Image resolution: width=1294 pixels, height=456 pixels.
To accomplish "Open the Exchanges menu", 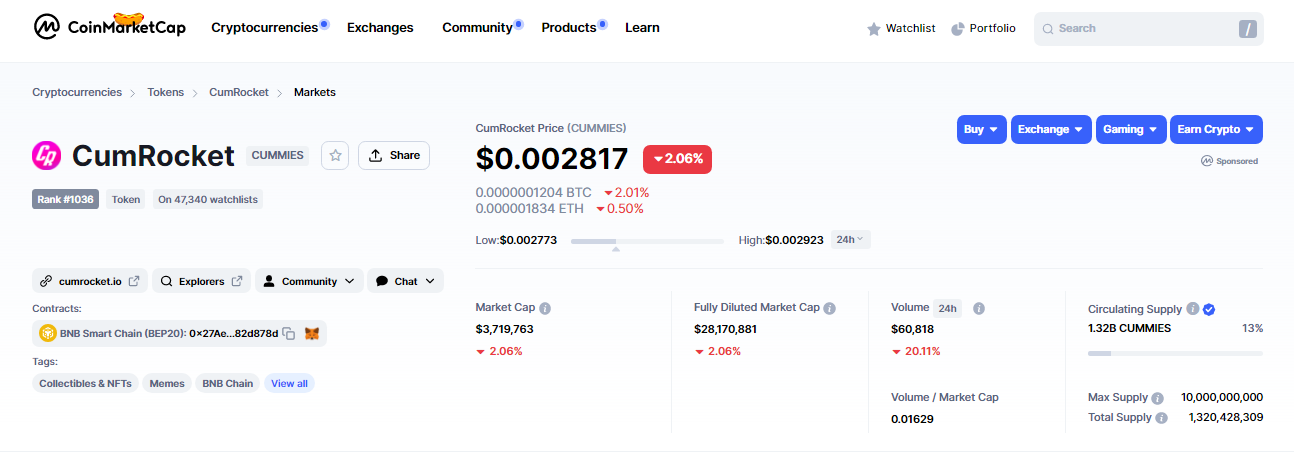I will point(380,28).
